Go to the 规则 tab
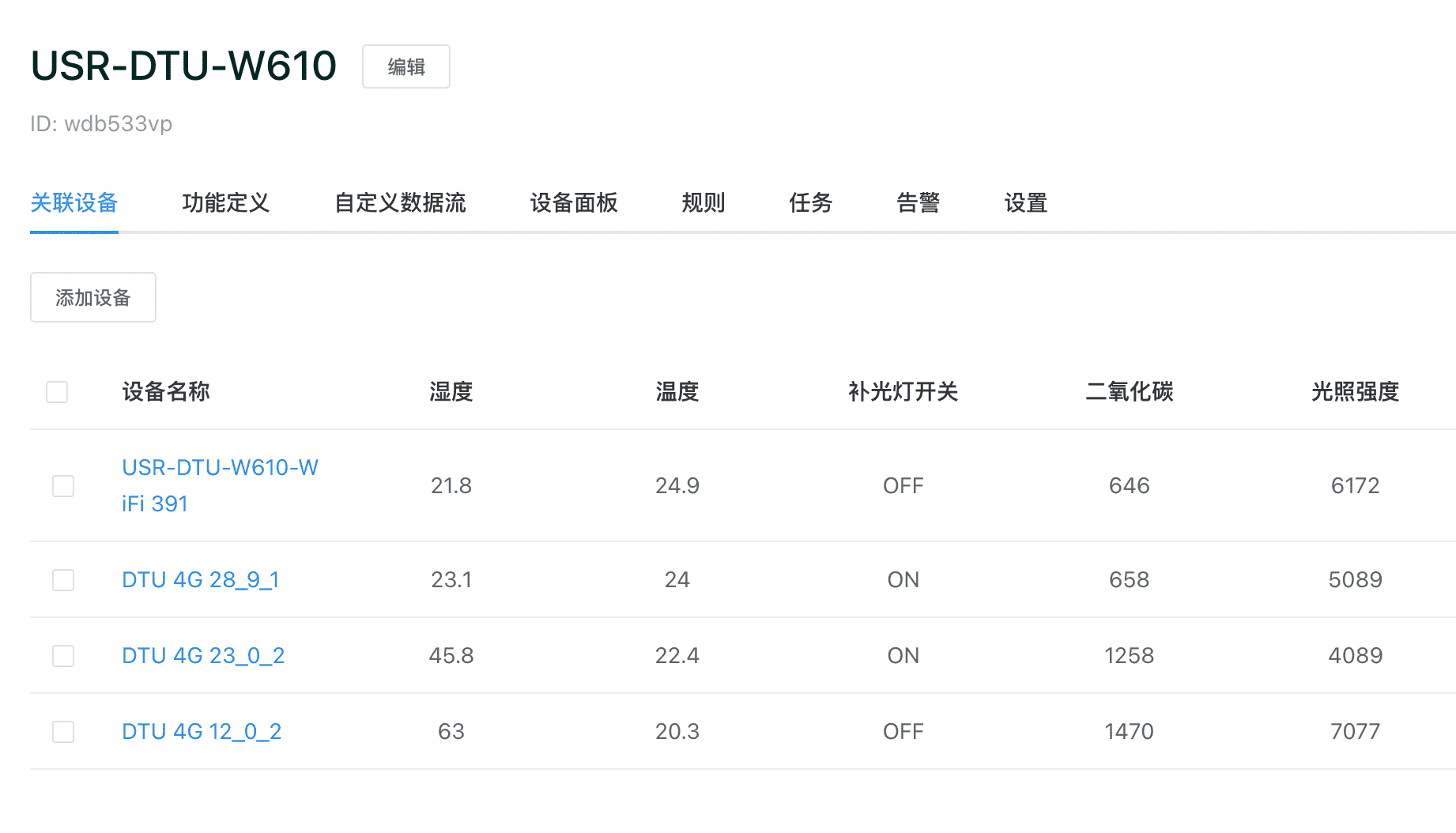The image size is (1456, 833). click(x=703, y=203)
